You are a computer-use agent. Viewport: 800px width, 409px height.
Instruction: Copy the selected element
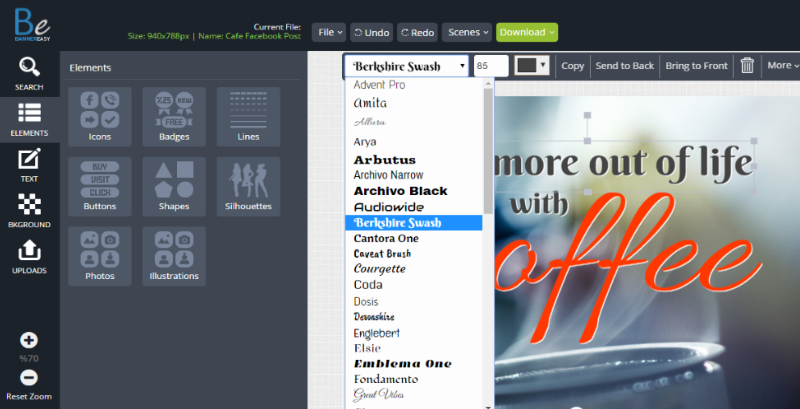(572, 65)
